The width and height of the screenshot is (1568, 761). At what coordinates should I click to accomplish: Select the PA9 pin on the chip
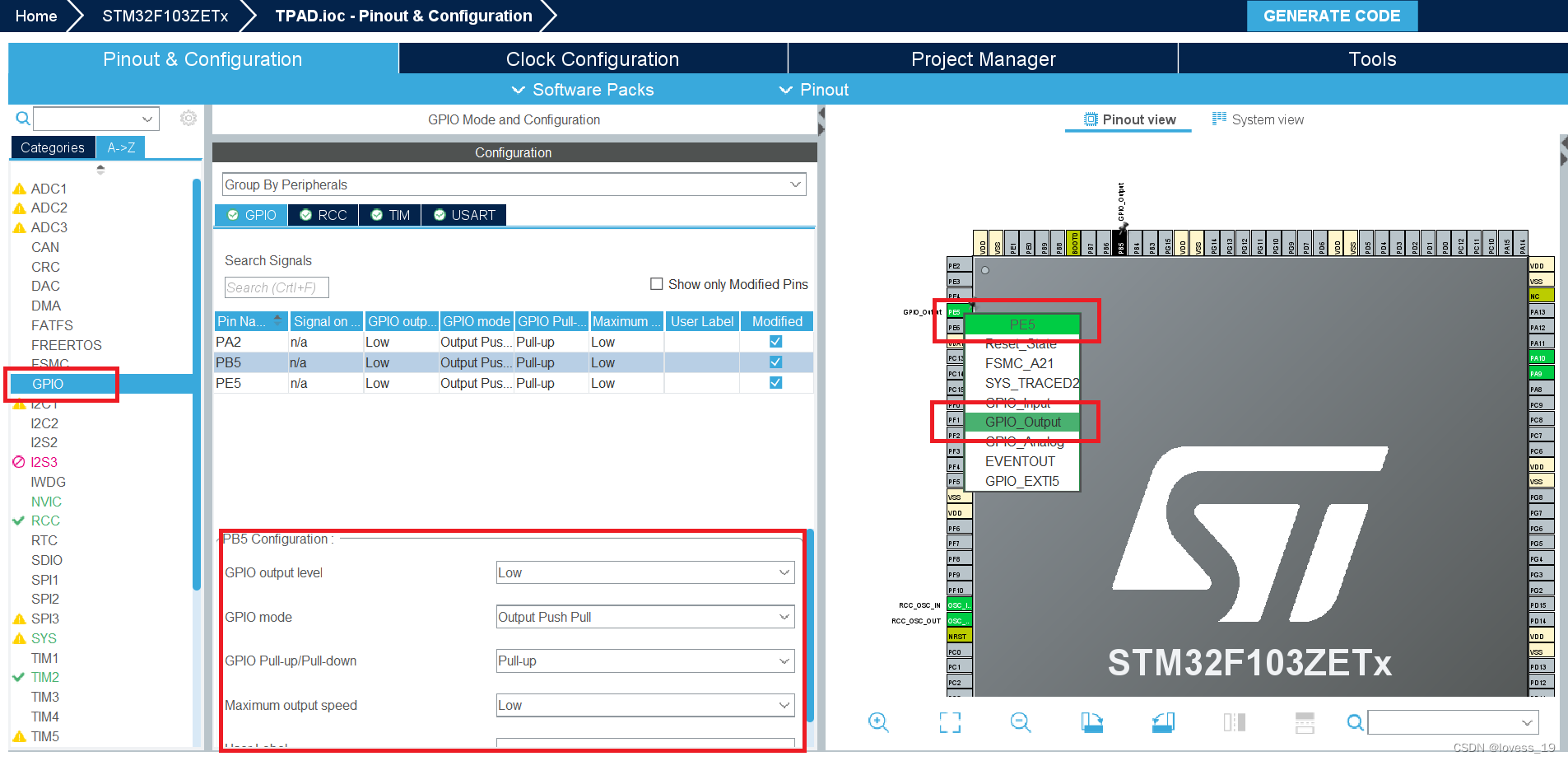[x=1541, y=374]
